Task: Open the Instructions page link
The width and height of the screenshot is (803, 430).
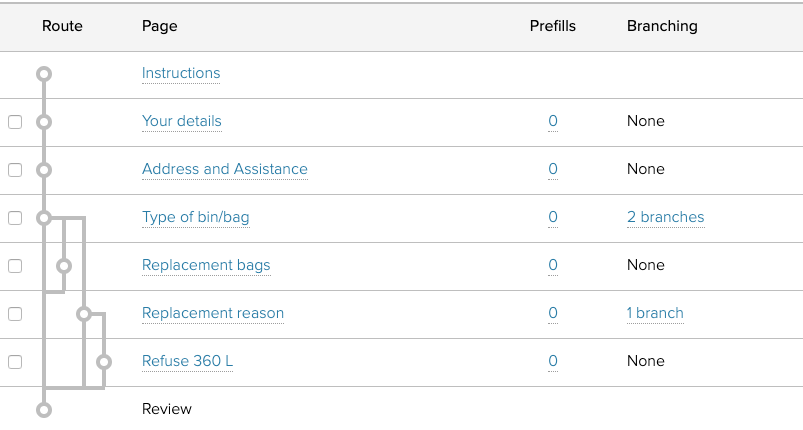Action: [181, 73]
